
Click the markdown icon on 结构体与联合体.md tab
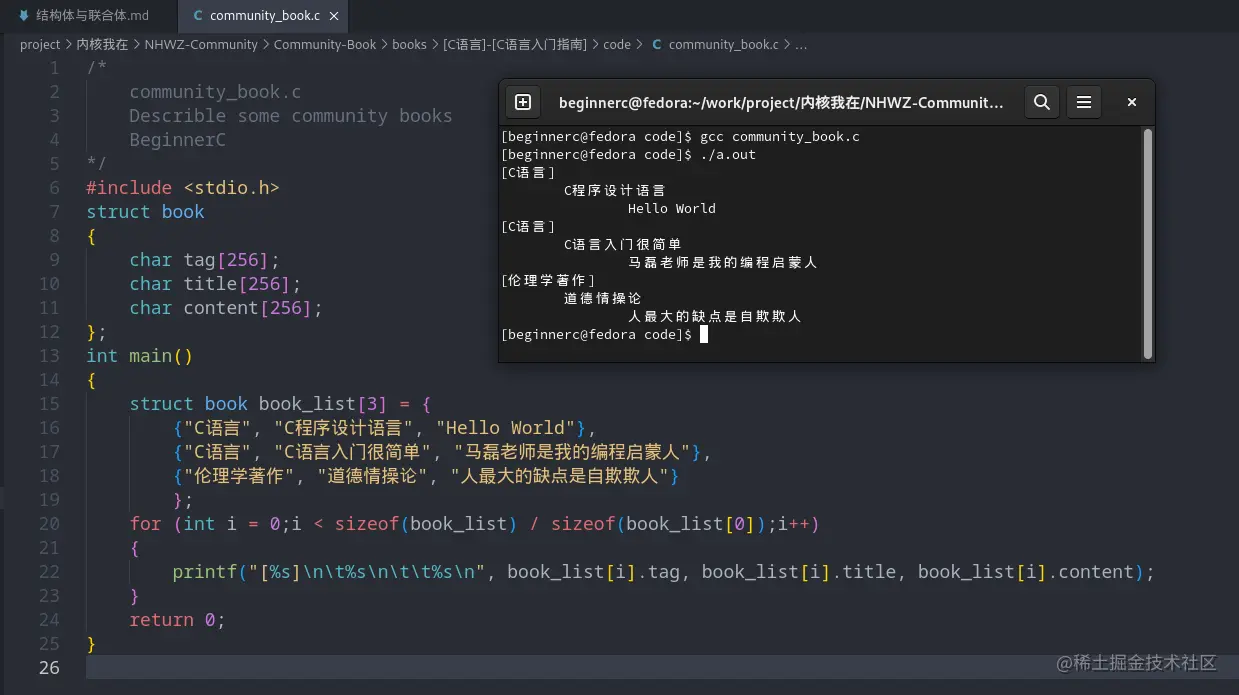(x=24, y=15)
